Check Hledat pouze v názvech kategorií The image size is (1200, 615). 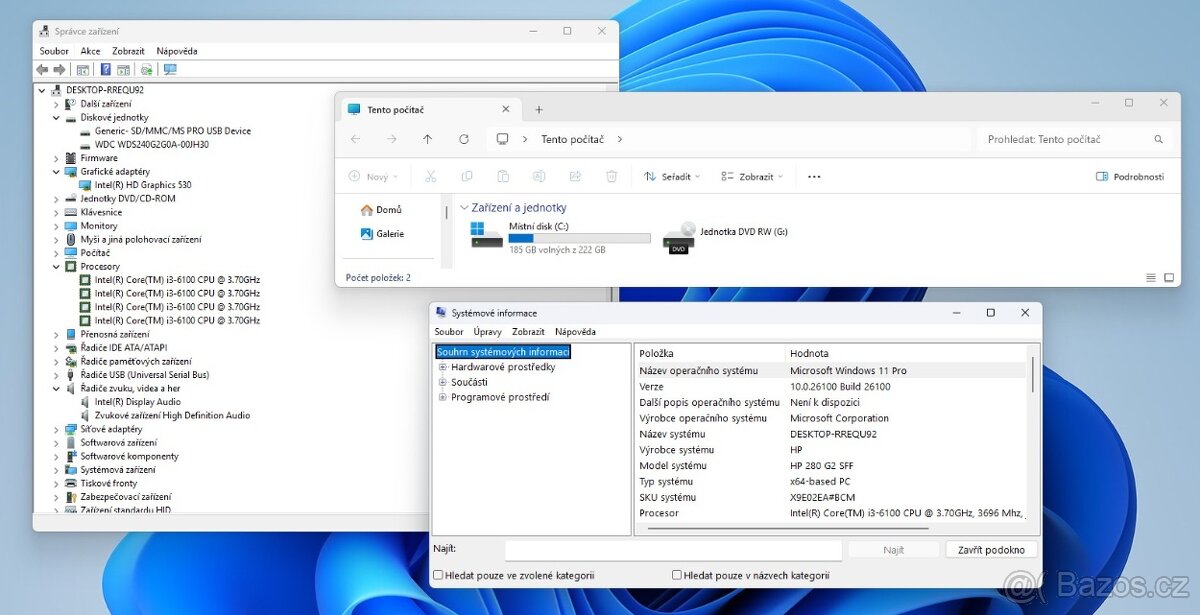[x=677, y=575]
